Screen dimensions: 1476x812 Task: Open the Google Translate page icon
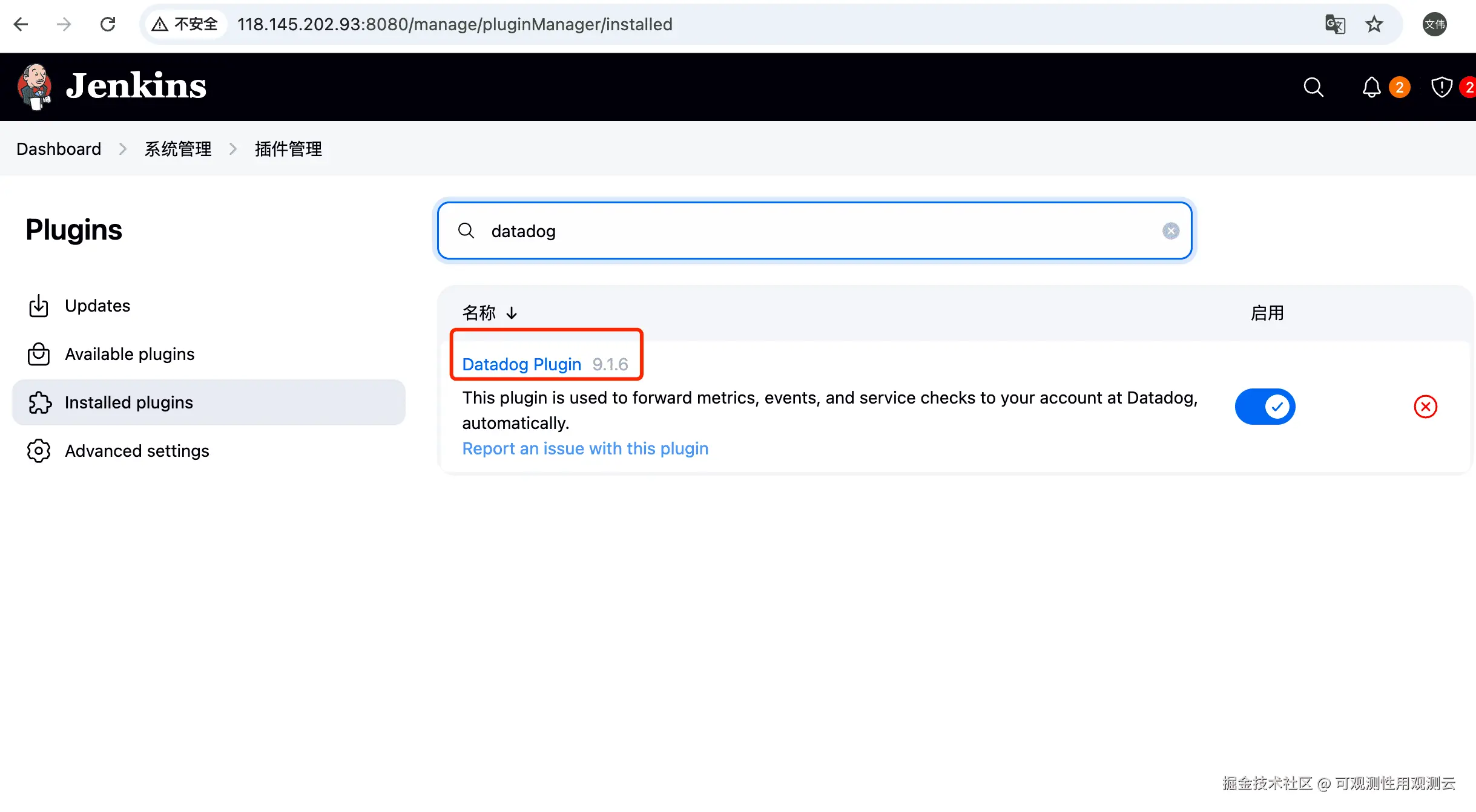click(x=1335, y=24)
